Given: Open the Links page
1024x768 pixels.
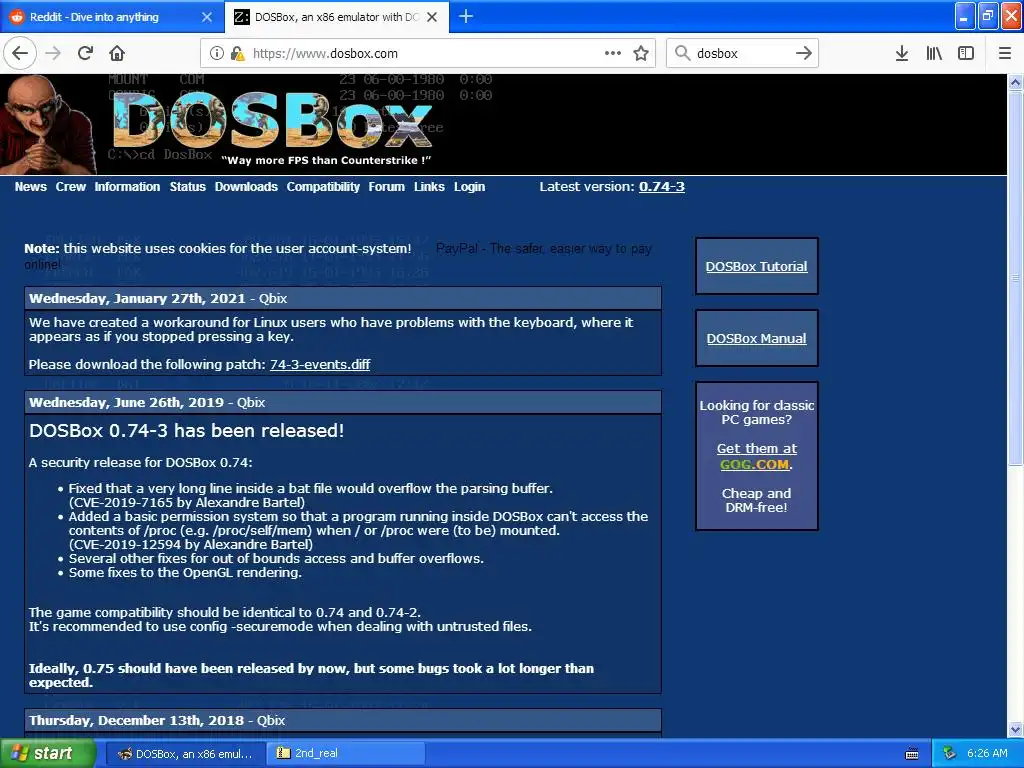Looking at the screenshot, I should (x=429, y=187).
